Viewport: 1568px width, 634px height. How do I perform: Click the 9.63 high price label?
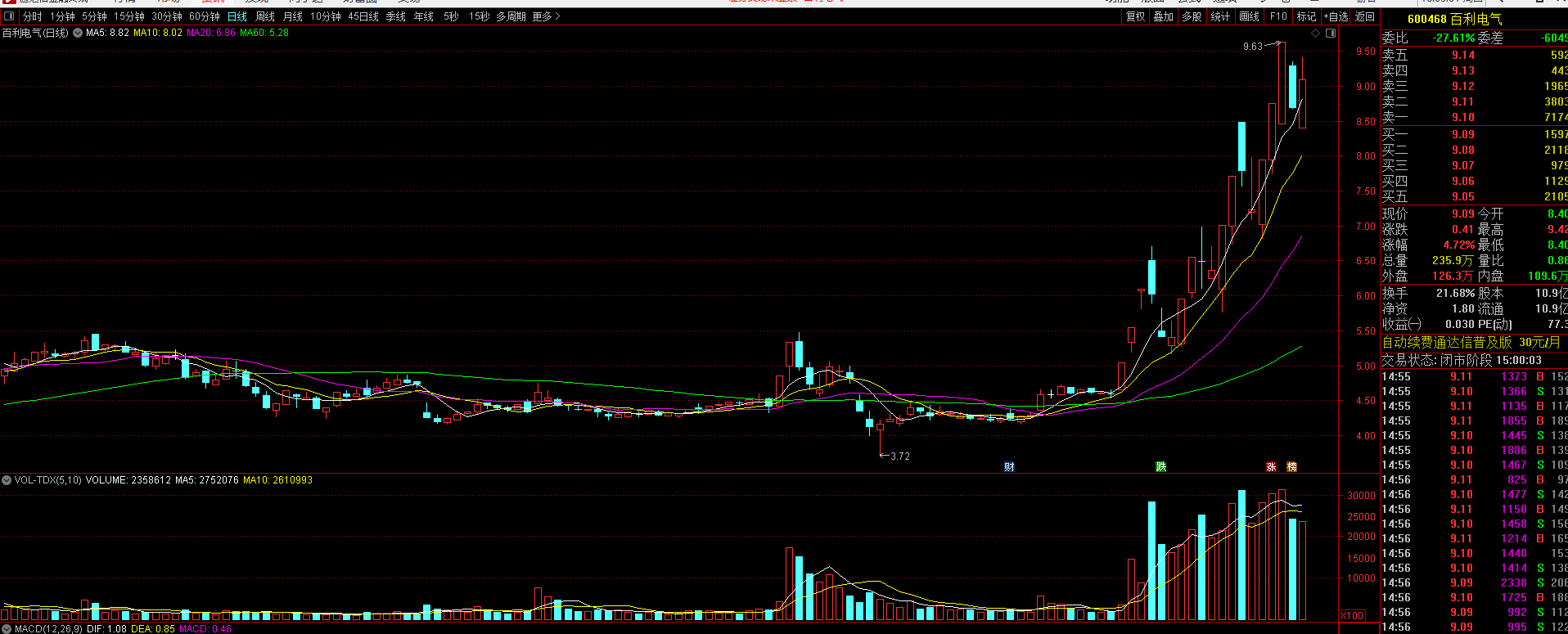[1252, 47]
